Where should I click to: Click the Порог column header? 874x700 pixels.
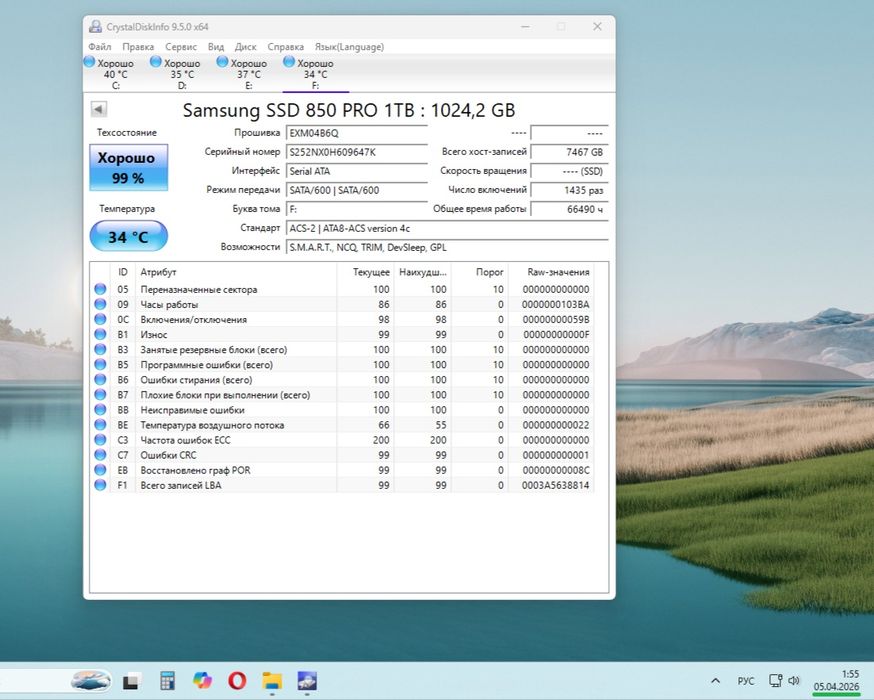tap(480, 272)
